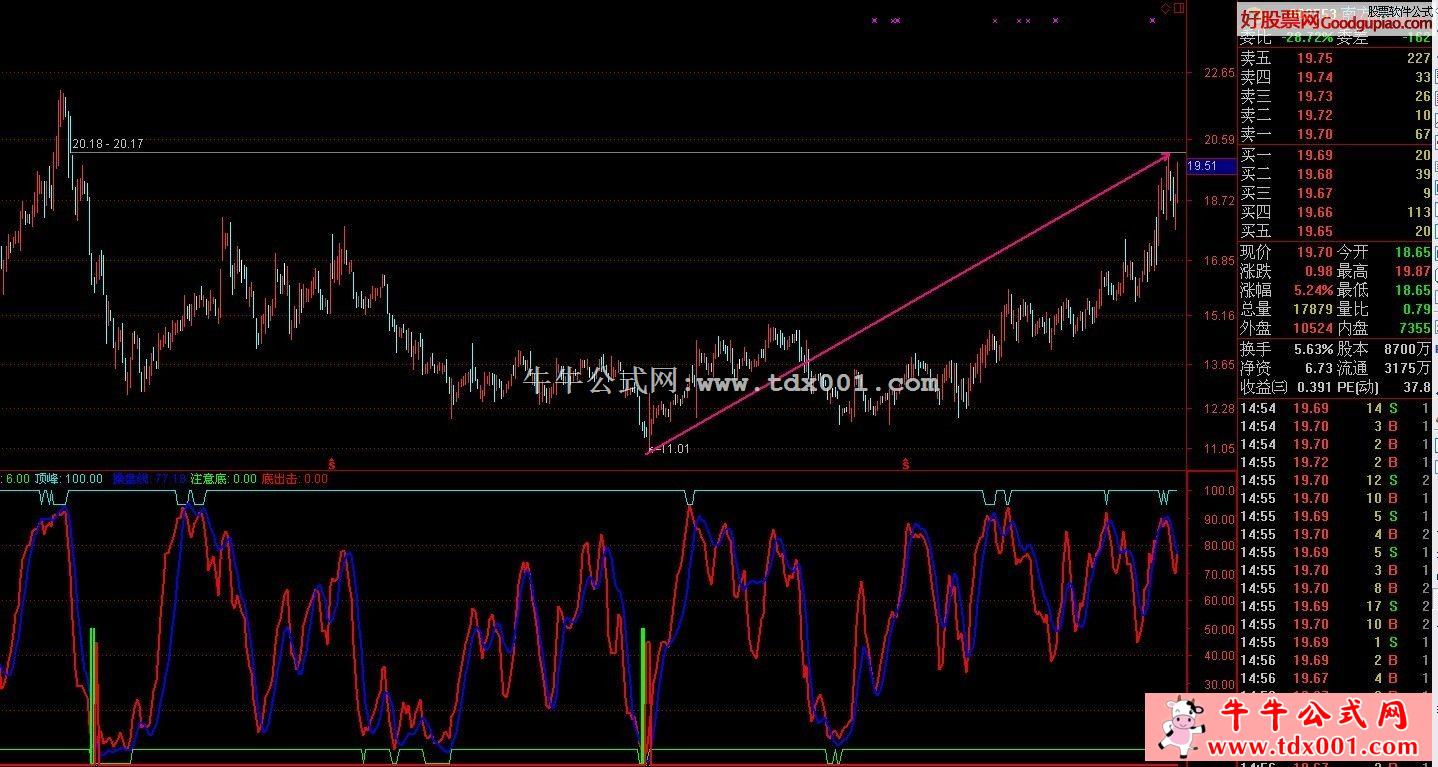Click the red S marker below the 11.01 low
The height and width of the screenshot is (767, 1438).
(x=906, y=463)
